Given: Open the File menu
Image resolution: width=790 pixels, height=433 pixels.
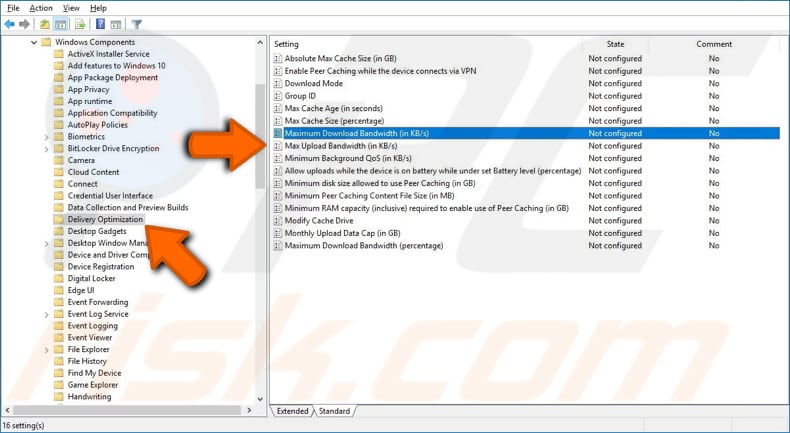Looking at the screenshot, I should point(13,8).
